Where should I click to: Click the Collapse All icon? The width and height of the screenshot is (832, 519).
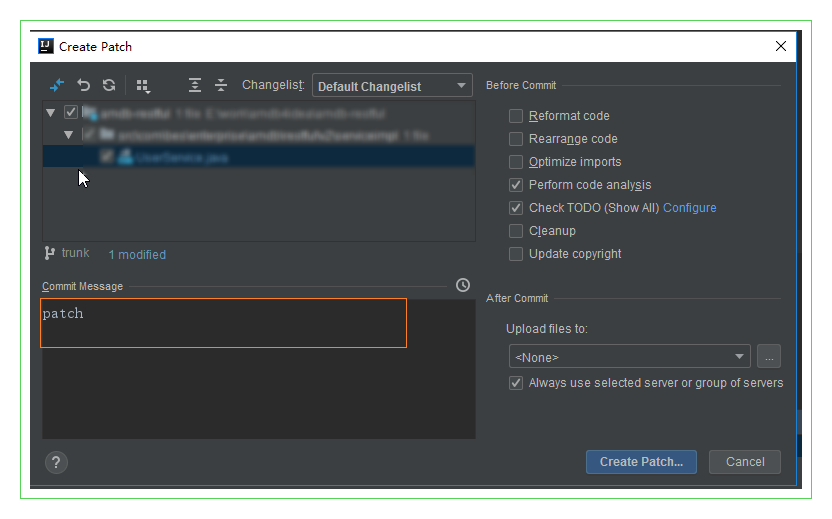pos(221,85)
